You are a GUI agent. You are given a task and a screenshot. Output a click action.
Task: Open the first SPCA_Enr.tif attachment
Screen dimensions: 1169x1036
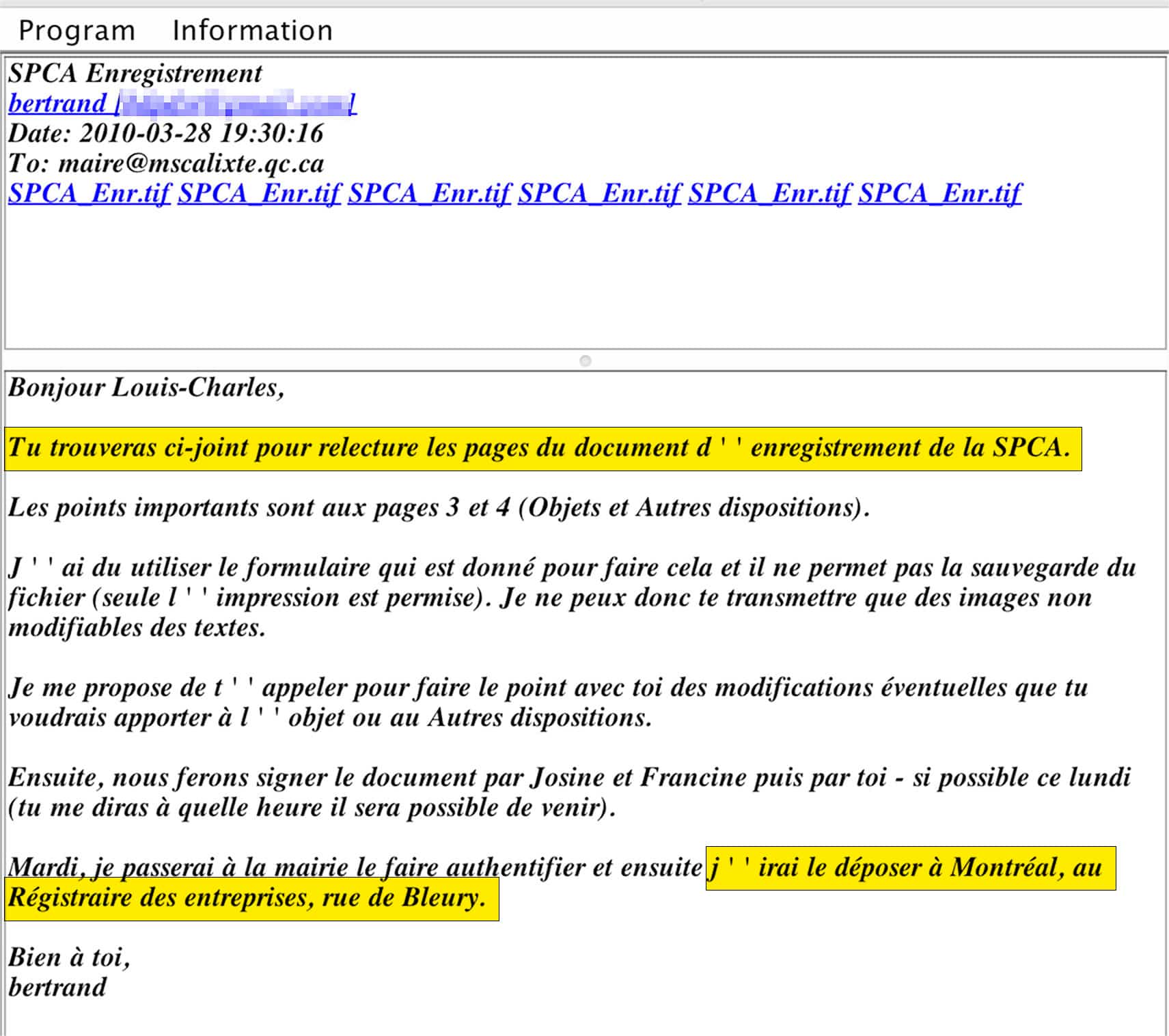pos(89,193)
